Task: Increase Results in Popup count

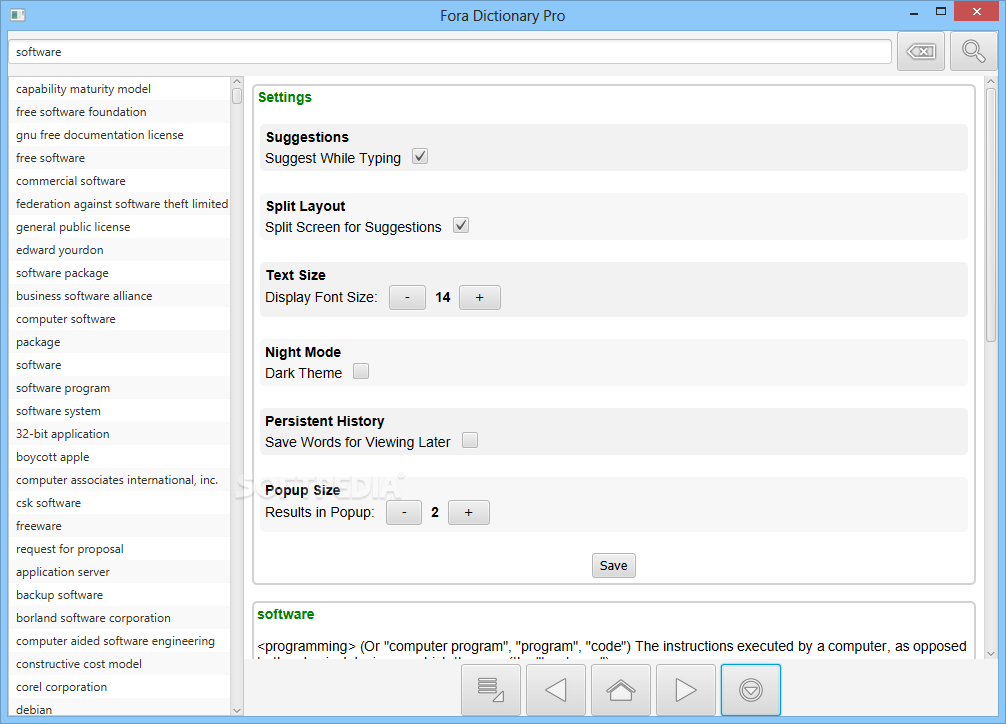Action: pyautogui.click(x=469, y=513)
